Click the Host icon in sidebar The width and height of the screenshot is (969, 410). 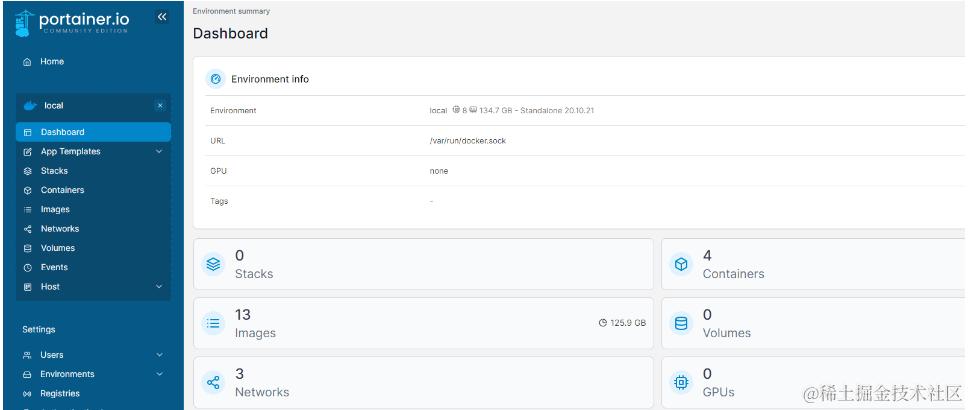coord(27,287)
